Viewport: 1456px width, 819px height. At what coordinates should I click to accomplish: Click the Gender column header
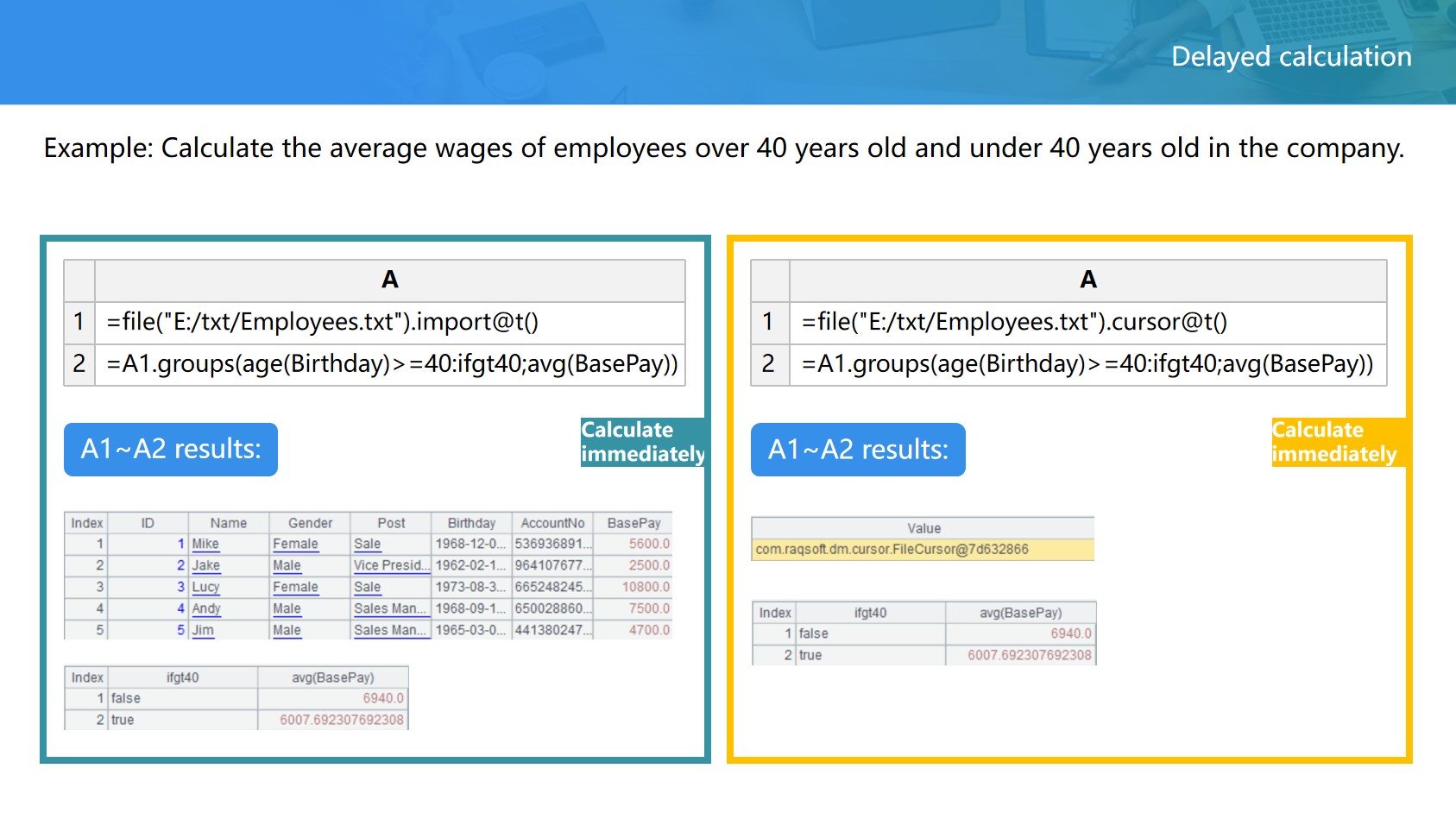[310, 523]
